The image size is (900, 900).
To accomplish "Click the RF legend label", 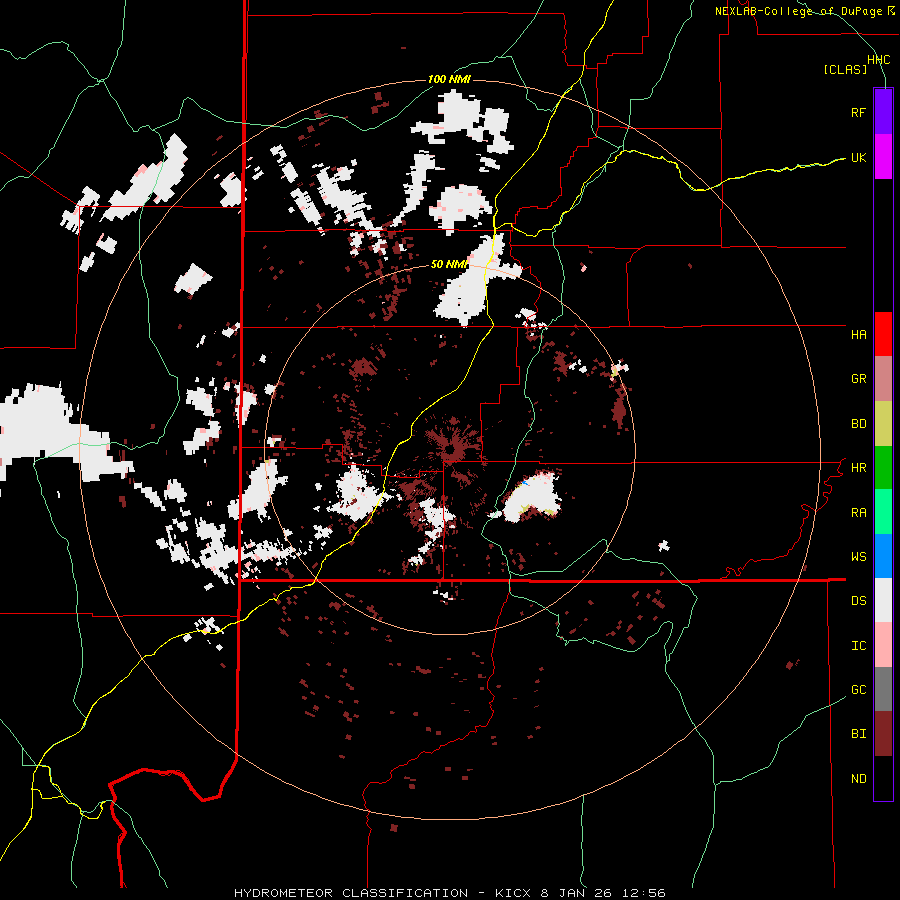I will 859,112.
